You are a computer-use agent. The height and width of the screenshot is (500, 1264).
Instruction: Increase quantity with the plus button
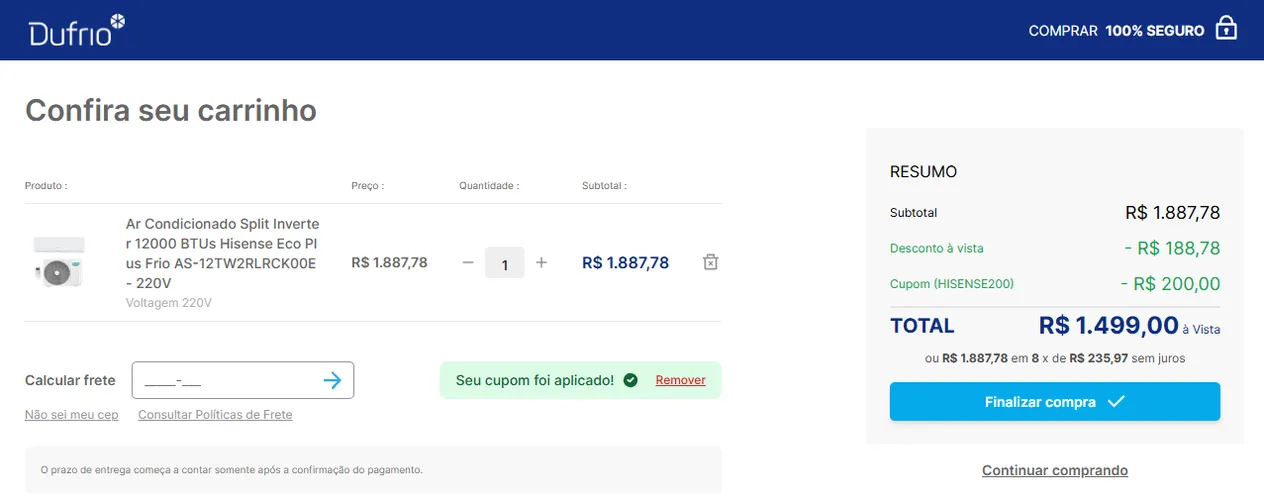541,262
